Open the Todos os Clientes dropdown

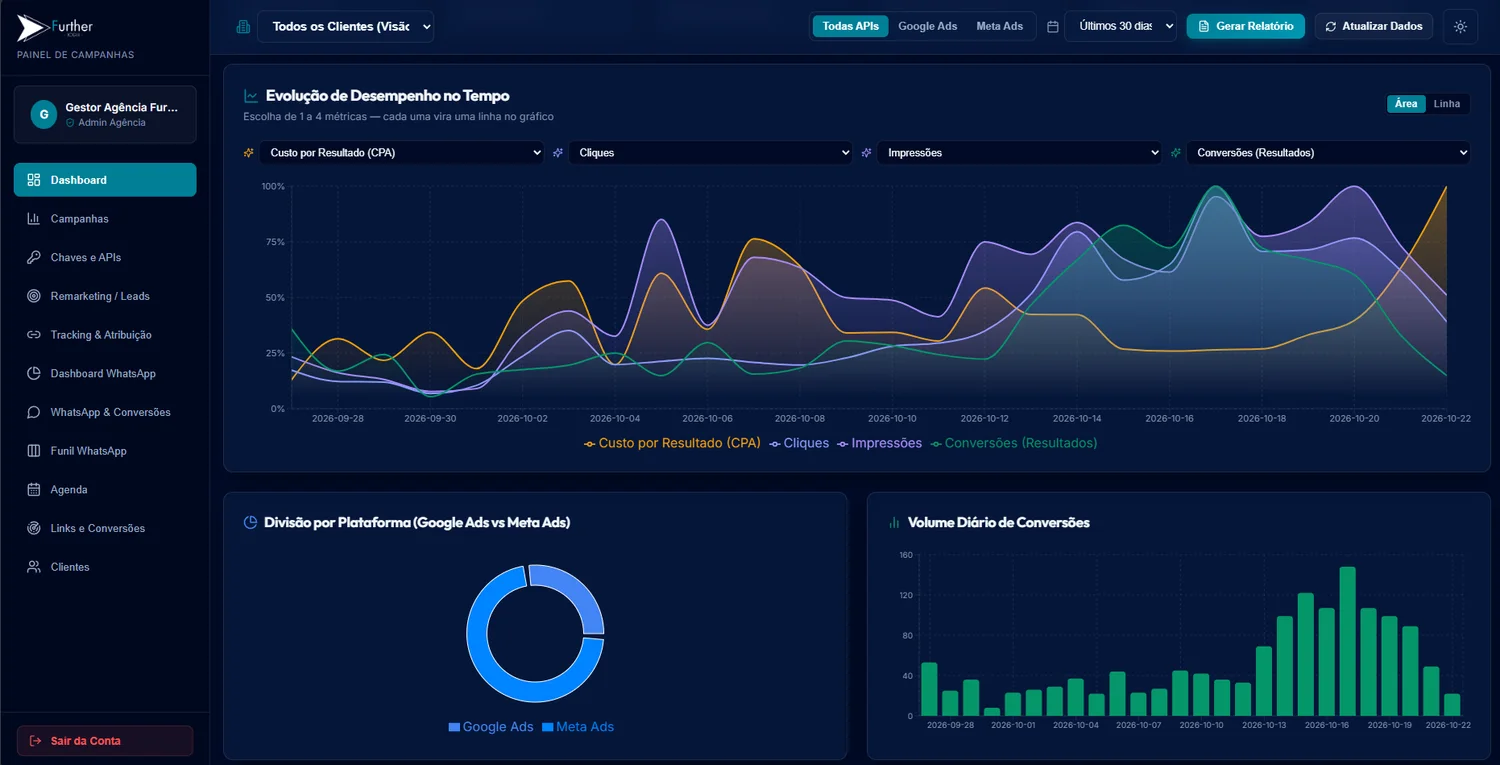pos(346,26)
